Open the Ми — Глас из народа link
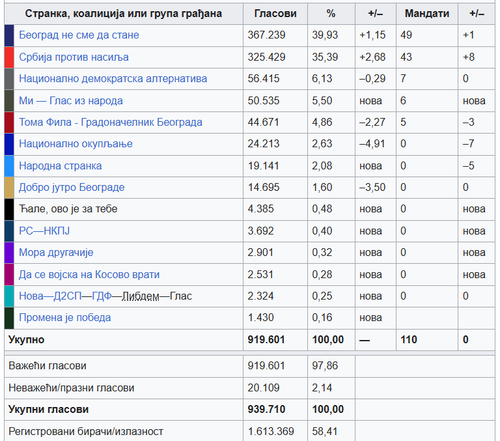The height and width of the screenshot is (441, 500). coord(71,100)
